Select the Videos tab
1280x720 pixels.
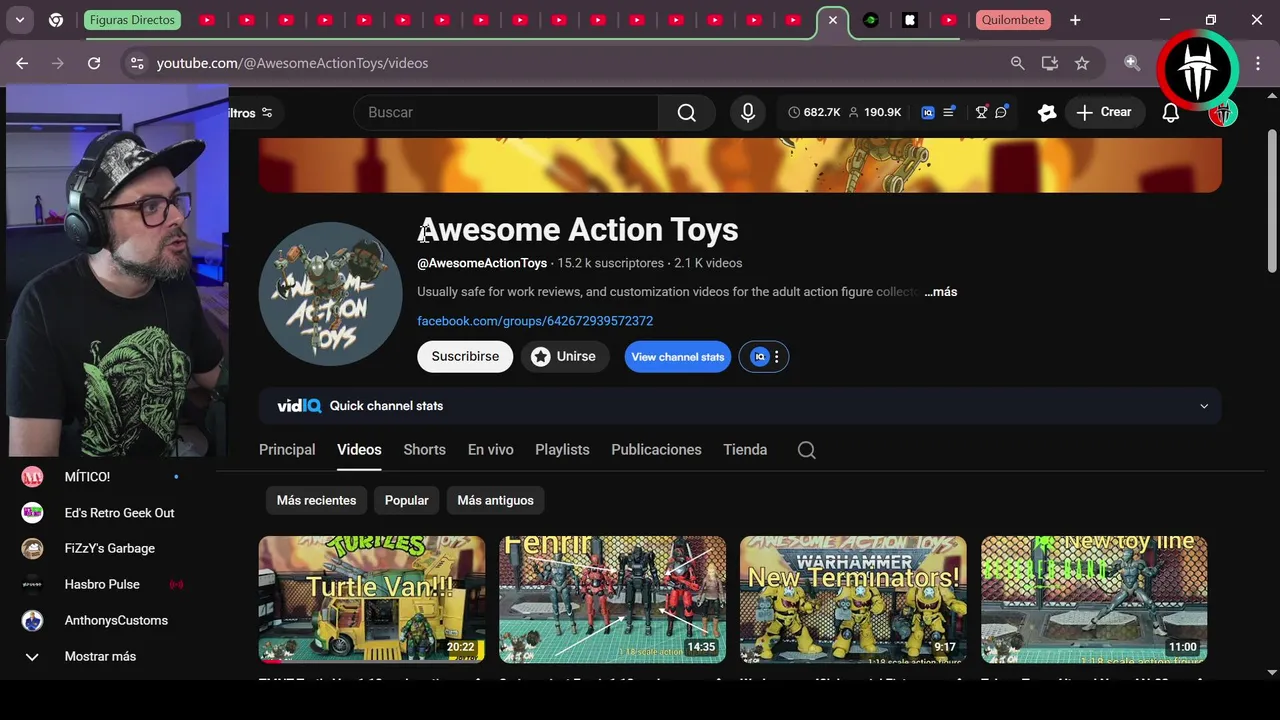coord(359,450)
